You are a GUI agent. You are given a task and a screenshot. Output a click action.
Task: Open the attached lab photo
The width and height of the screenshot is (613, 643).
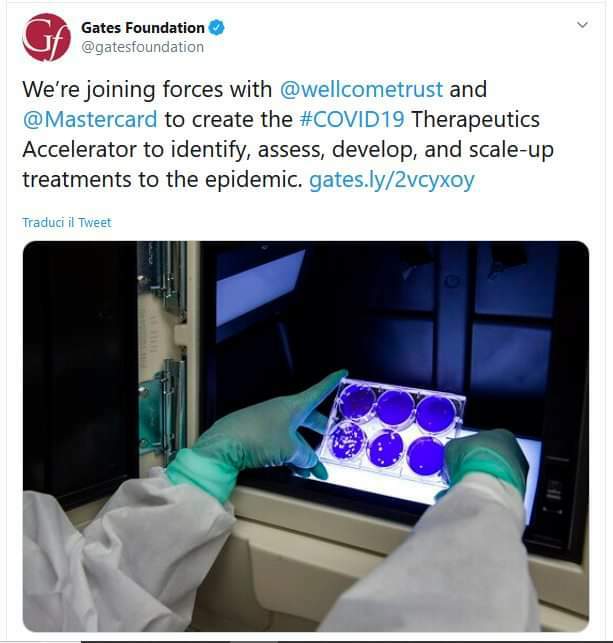pyautogui.click(x=306, y=436)
